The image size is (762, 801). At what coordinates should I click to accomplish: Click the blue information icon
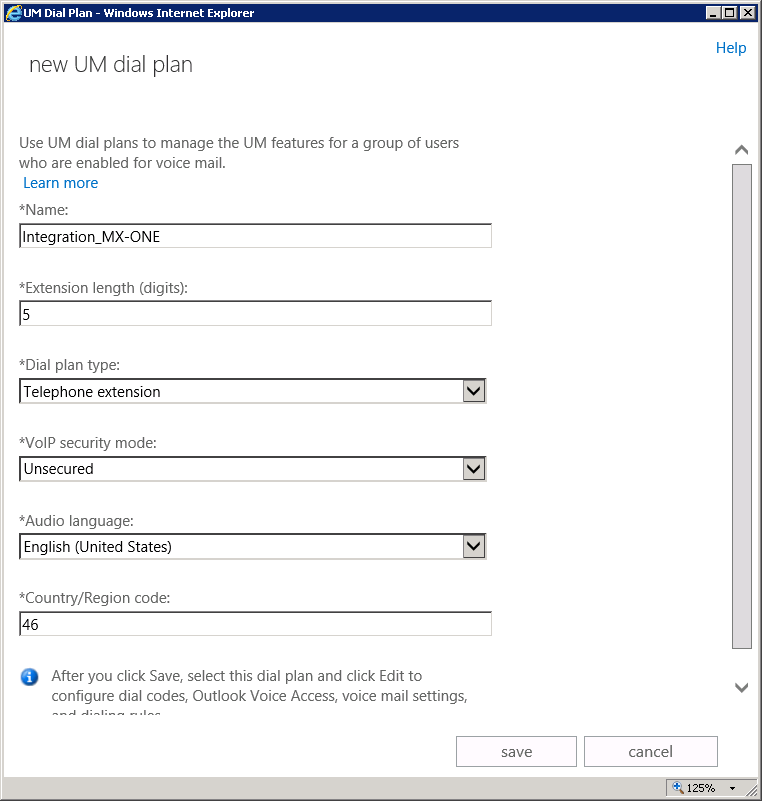pyautogui.click(x=30, y=677)
